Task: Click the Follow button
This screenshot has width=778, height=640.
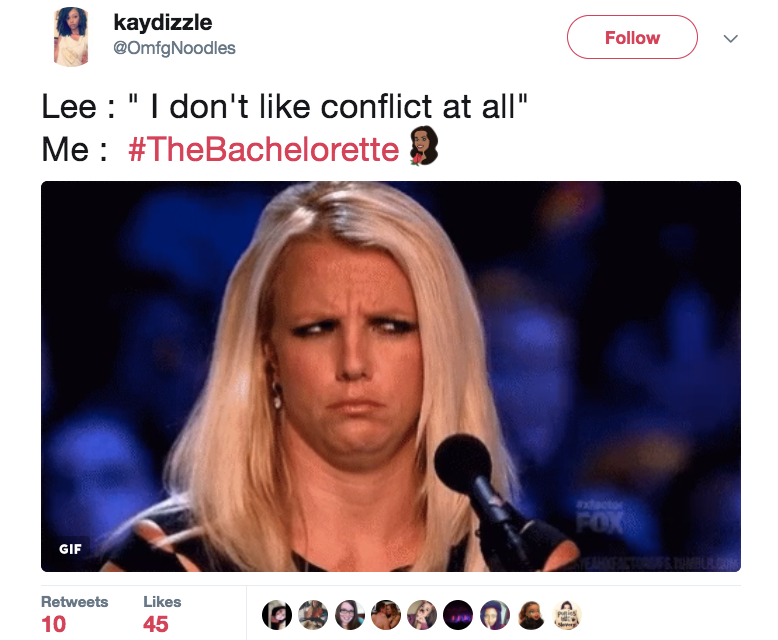Action: click(x=632, y=37)
